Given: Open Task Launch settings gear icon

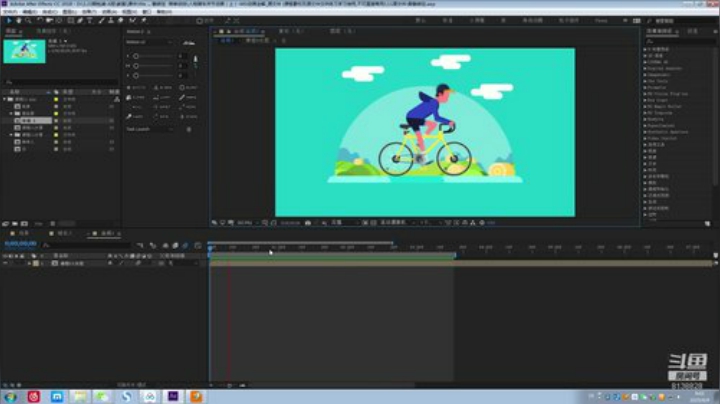Looking at the screenshot, I should (x=189, y=129).
